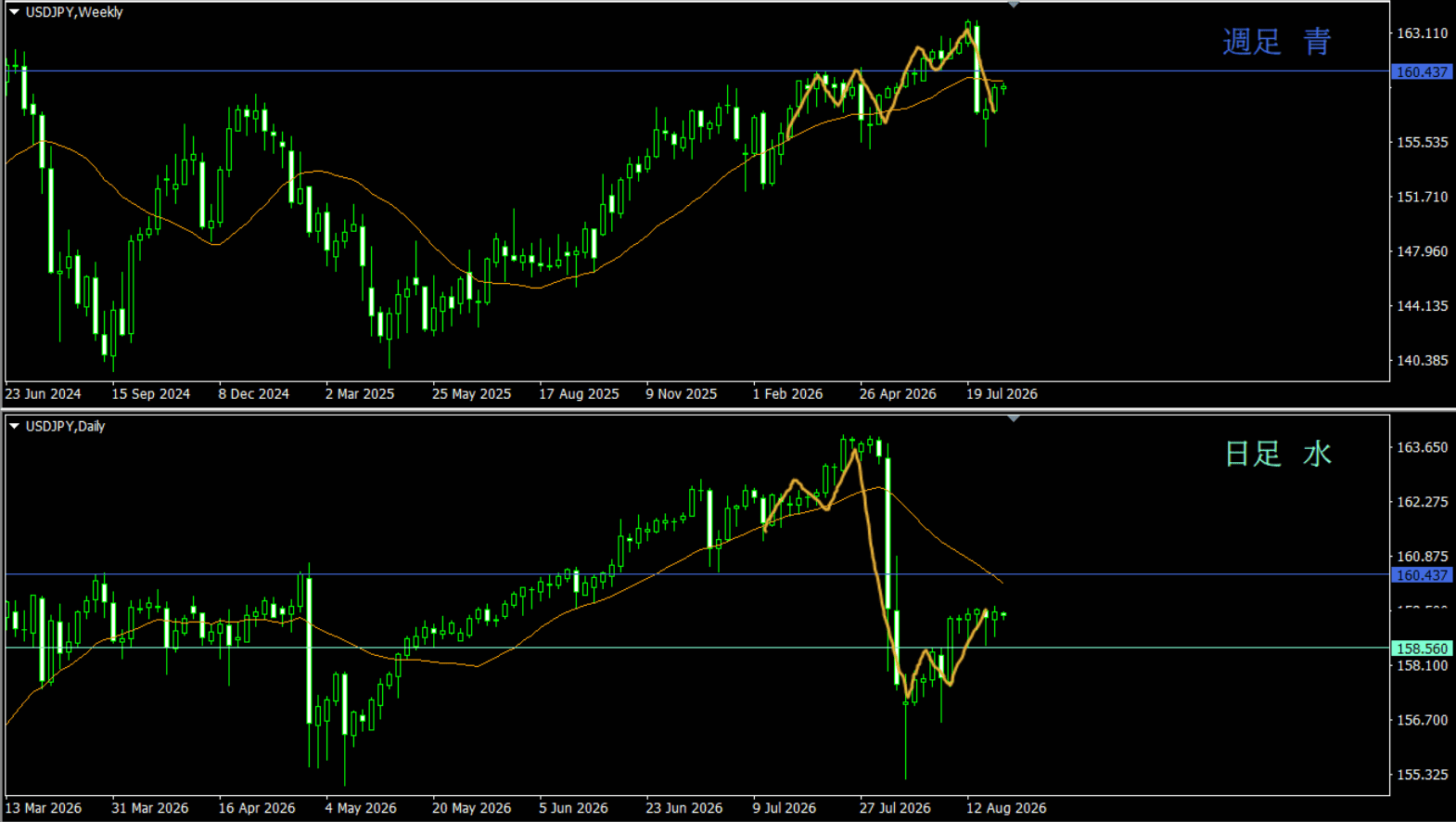Click the 155.535 price on Weekly scale
The image size is (1456, 822).
tap(1423, 142)
